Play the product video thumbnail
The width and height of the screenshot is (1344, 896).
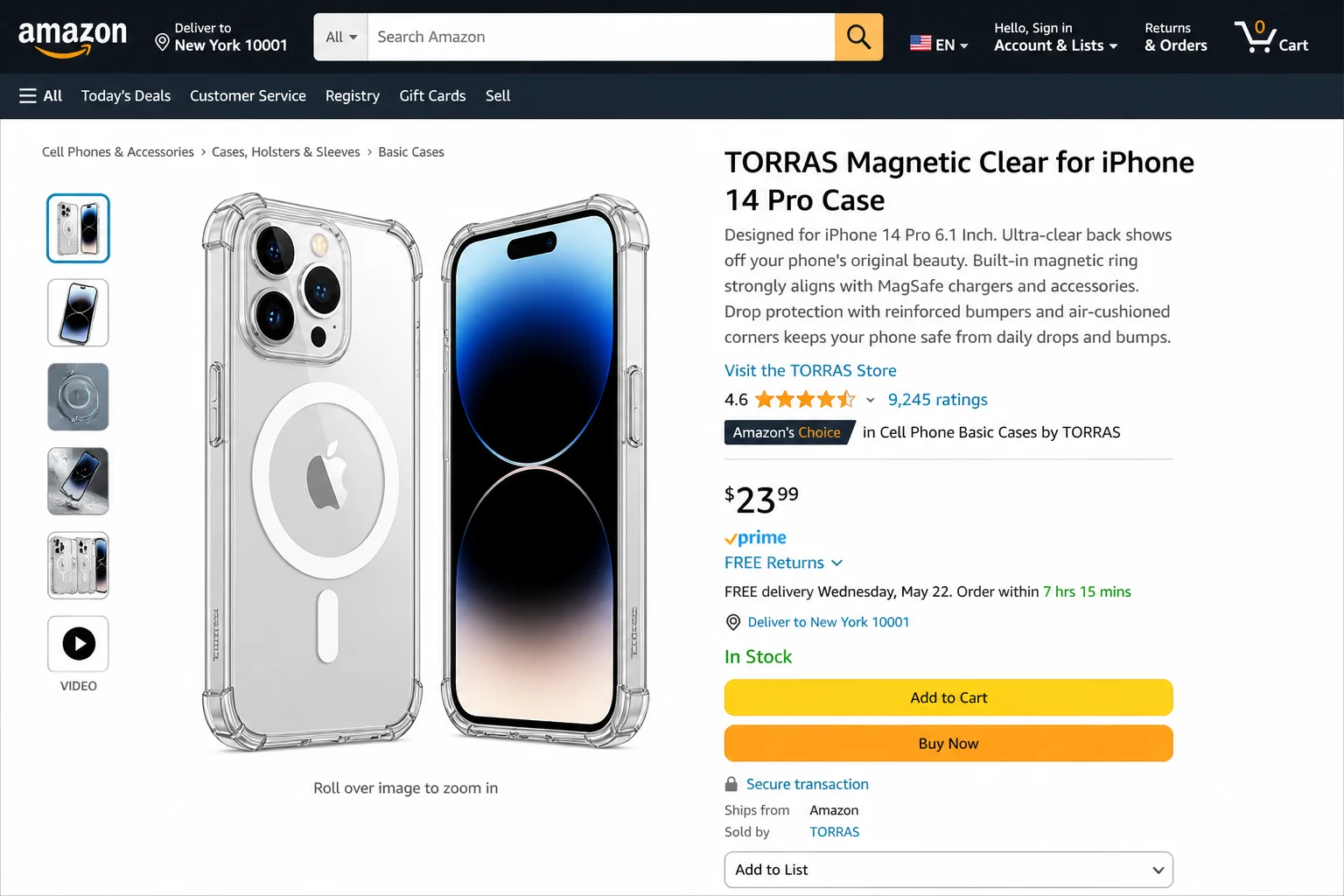[x=79, y=644]
